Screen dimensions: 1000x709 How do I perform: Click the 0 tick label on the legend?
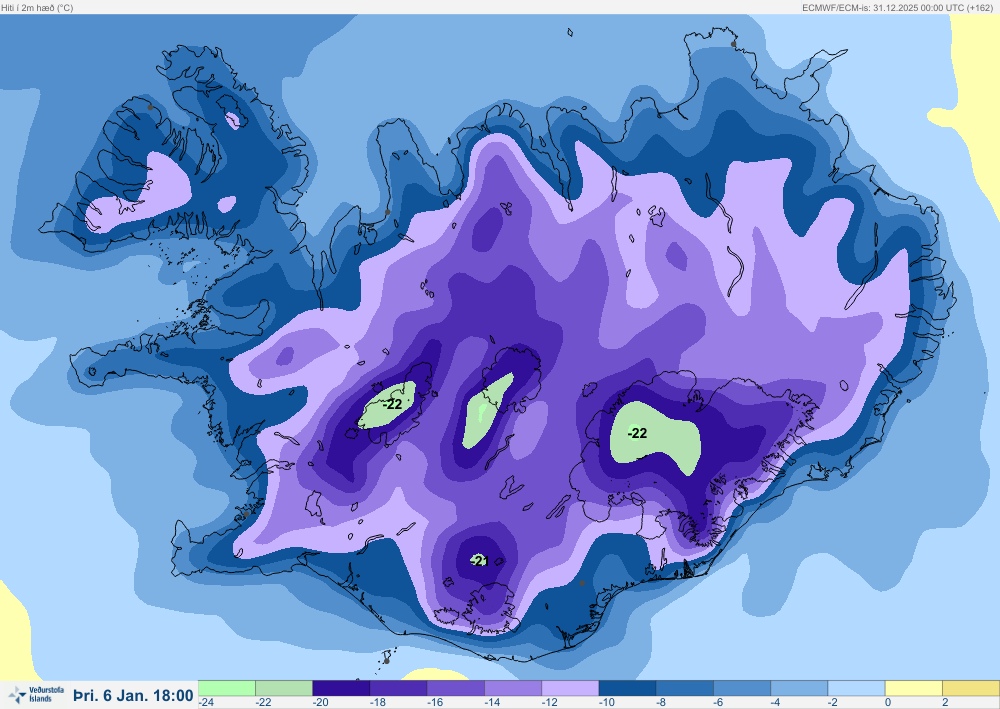(888, 703)
